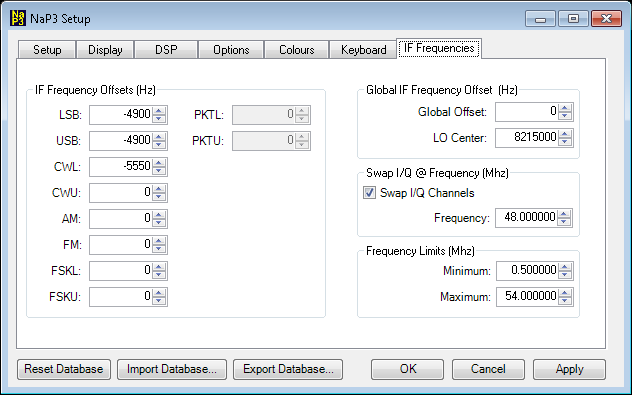This screenshot has height=395, width=632.
Task: Increase the CWL offset value
Action: point(159,163)
